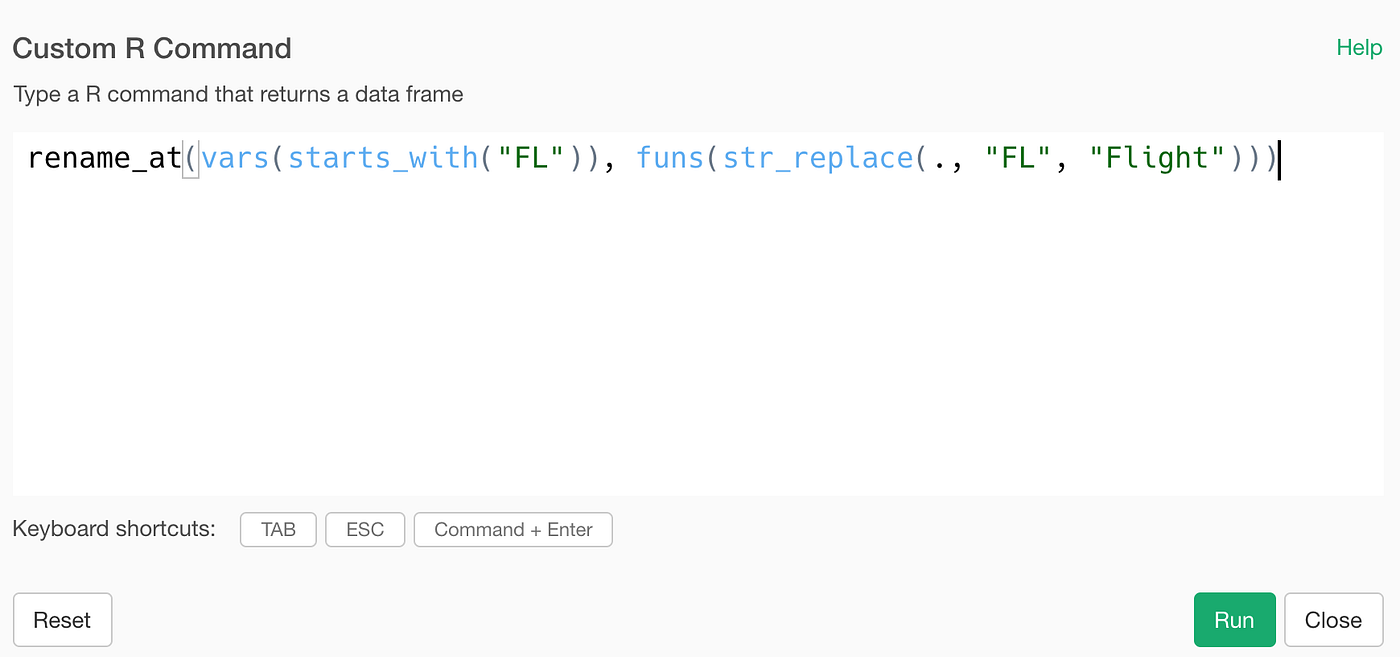Click the Keyboard shortcuts label
The image size is (1400, 657).
(113, 529)
